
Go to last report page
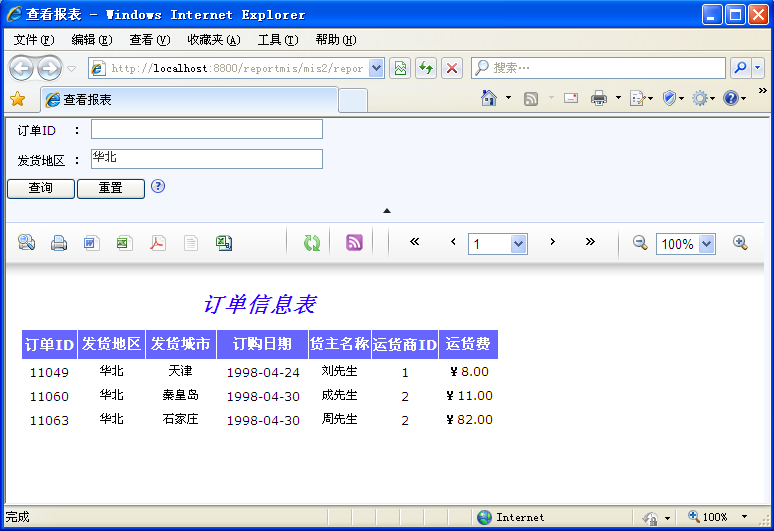pos(590,241)
